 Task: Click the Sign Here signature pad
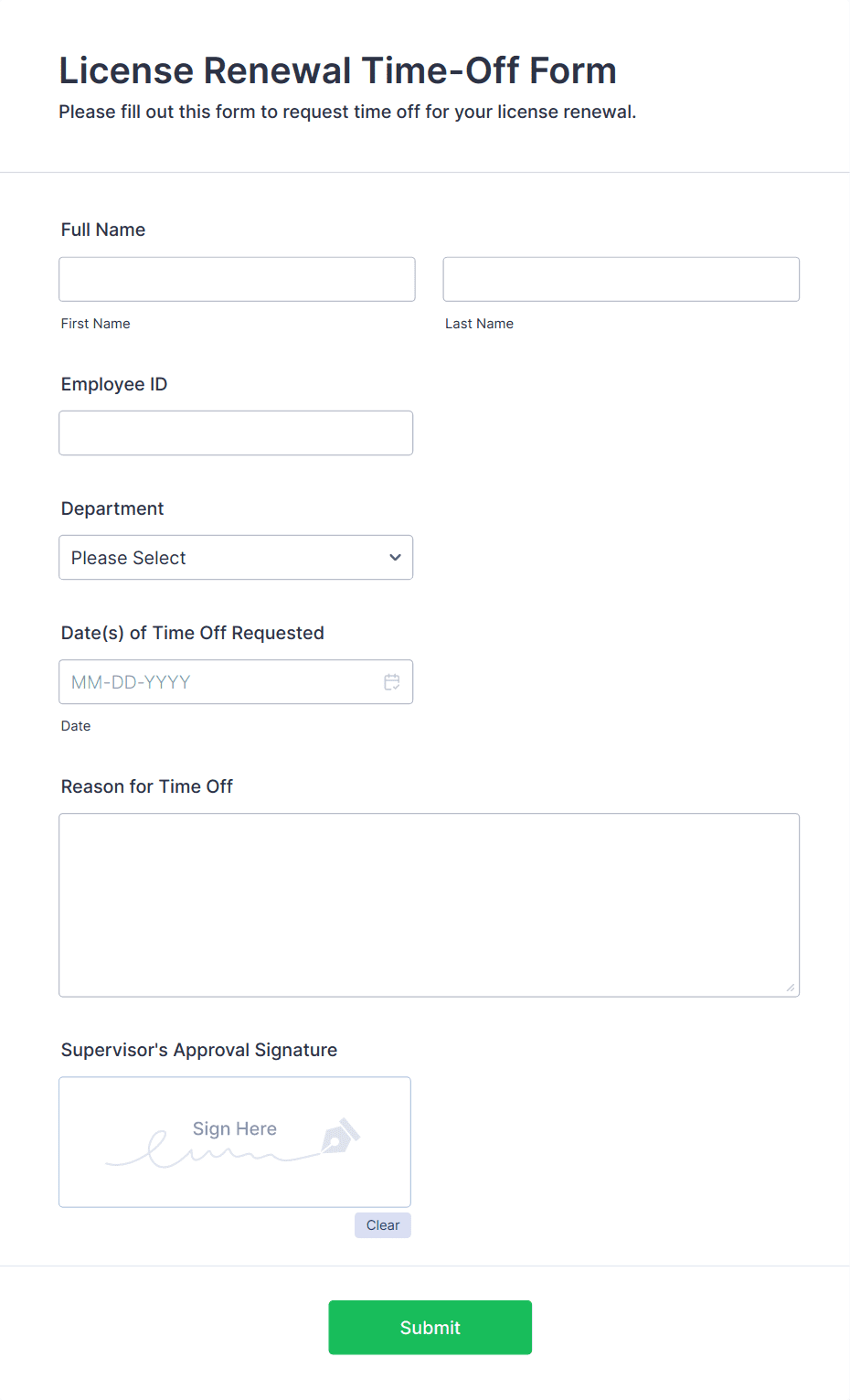click(234, 1141)
